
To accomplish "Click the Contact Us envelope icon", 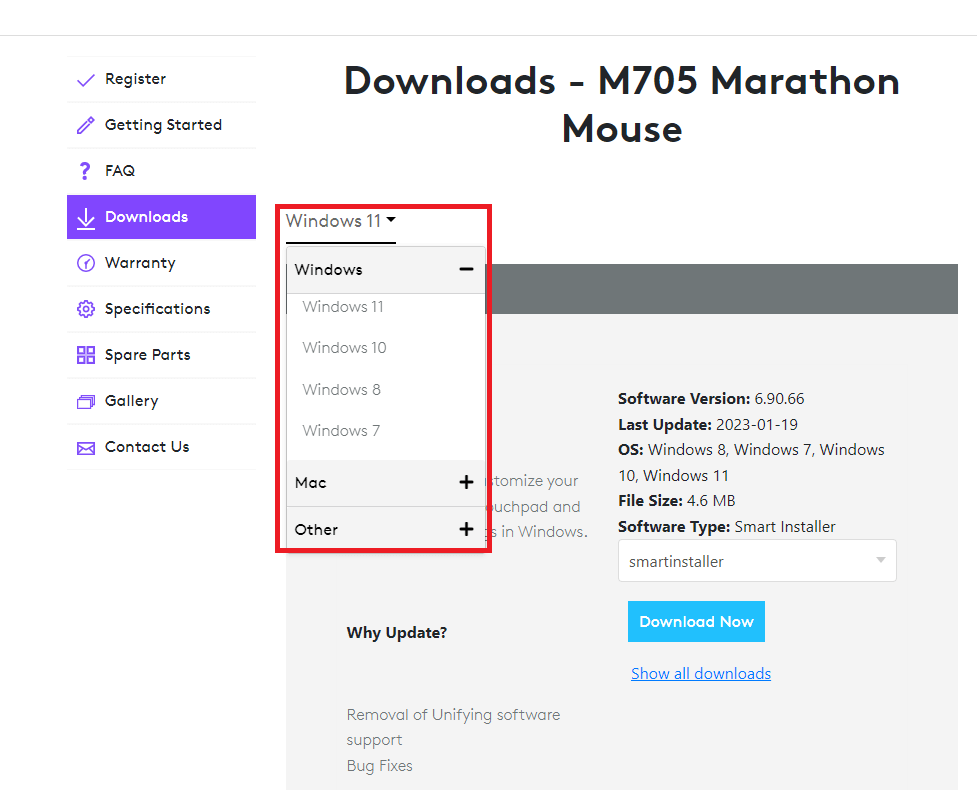I will tap(86, 448).
